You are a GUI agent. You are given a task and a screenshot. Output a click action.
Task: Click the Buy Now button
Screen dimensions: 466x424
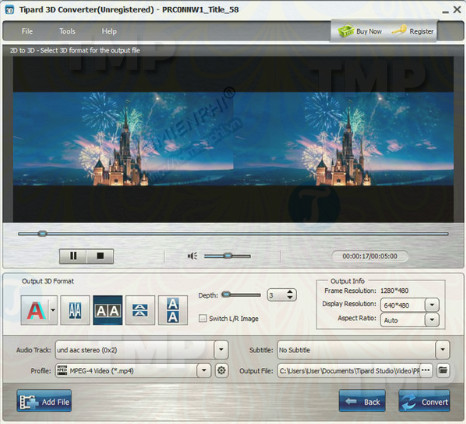[360, 31]
